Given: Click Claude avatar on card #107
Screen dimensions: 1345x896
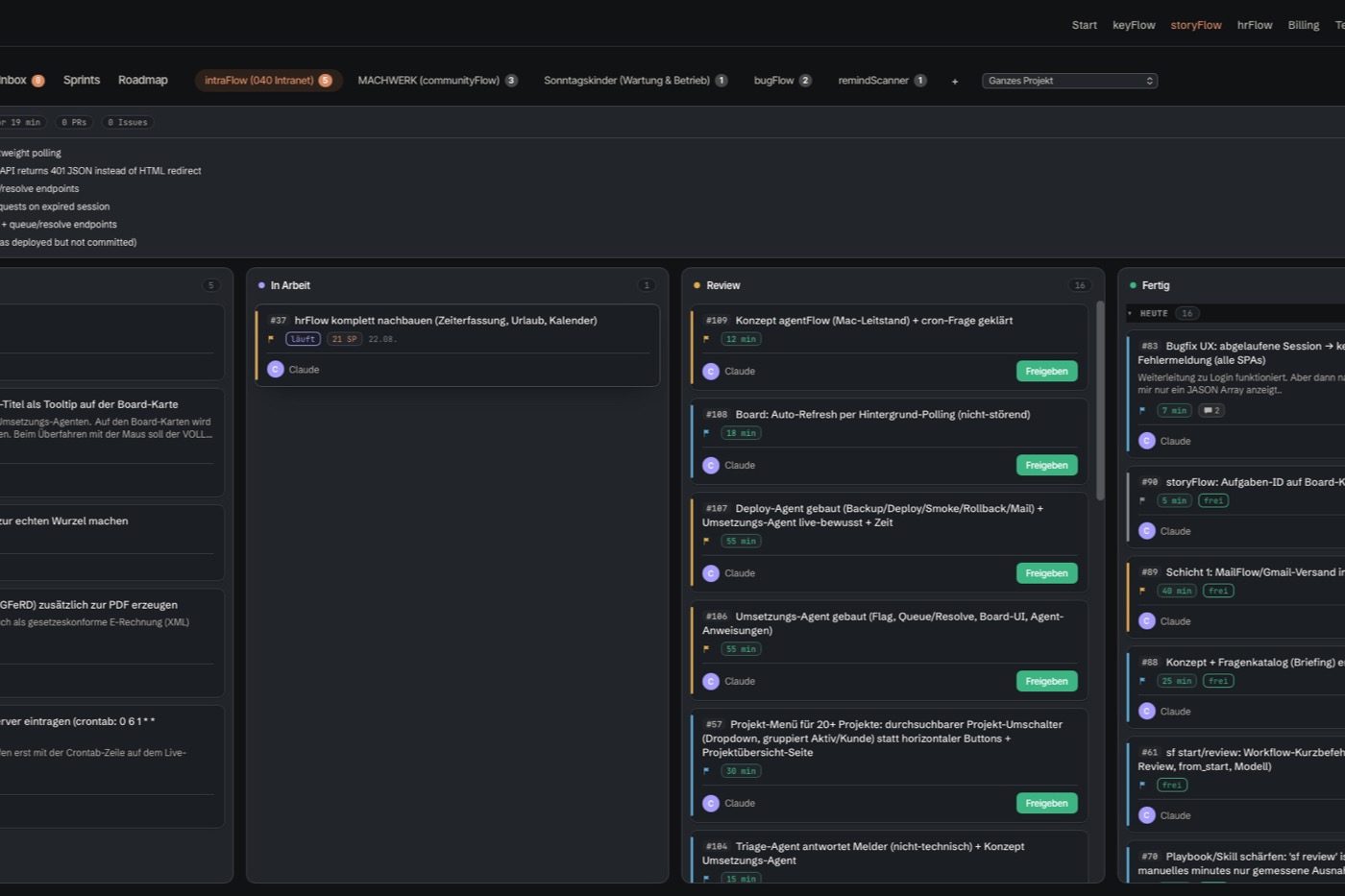Looking at the screenshot, I should (711, 573).
